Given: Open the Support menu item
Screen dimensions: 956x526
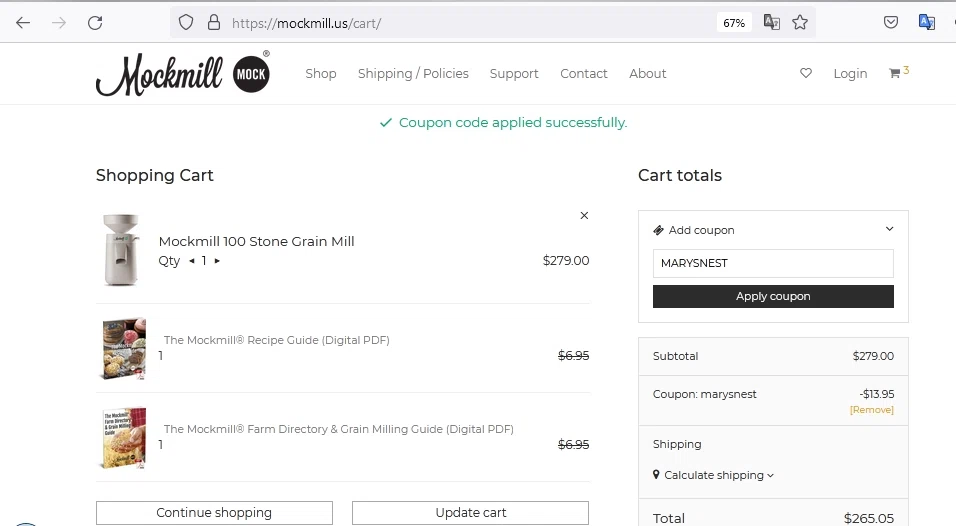Looking at the screenshot, I should coord(514,74).
